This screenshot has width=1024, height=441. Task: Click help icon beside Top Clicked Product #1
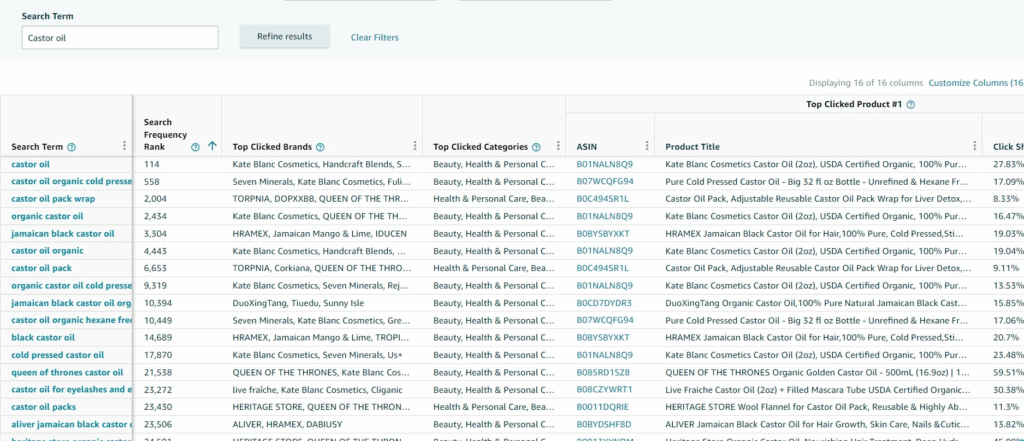pos(911,105)
